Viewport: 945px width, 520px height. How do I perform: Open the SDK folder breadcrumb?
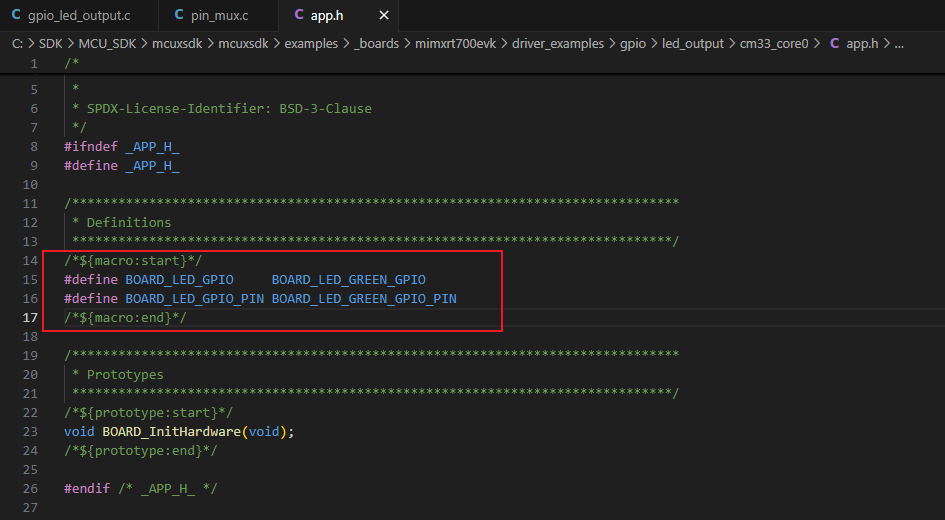(x=50, y=44)
